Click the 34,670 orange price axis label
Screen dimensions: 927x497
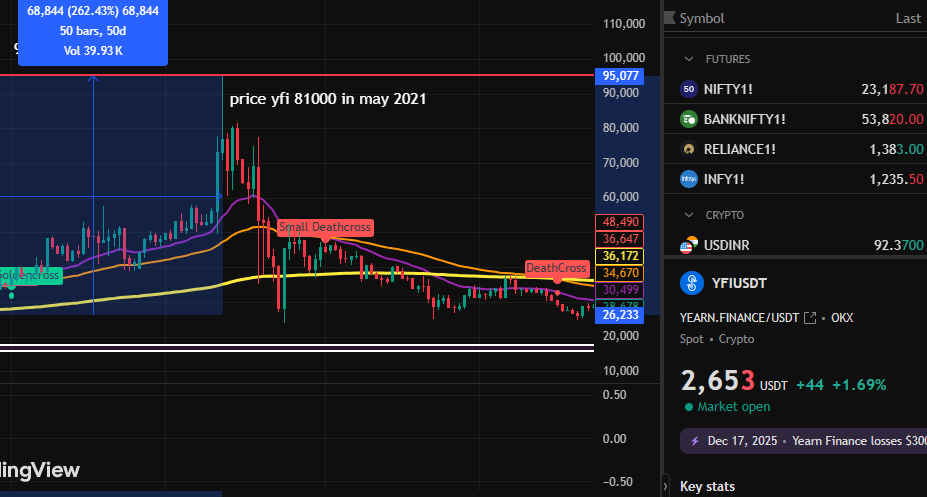click(620, 273)
